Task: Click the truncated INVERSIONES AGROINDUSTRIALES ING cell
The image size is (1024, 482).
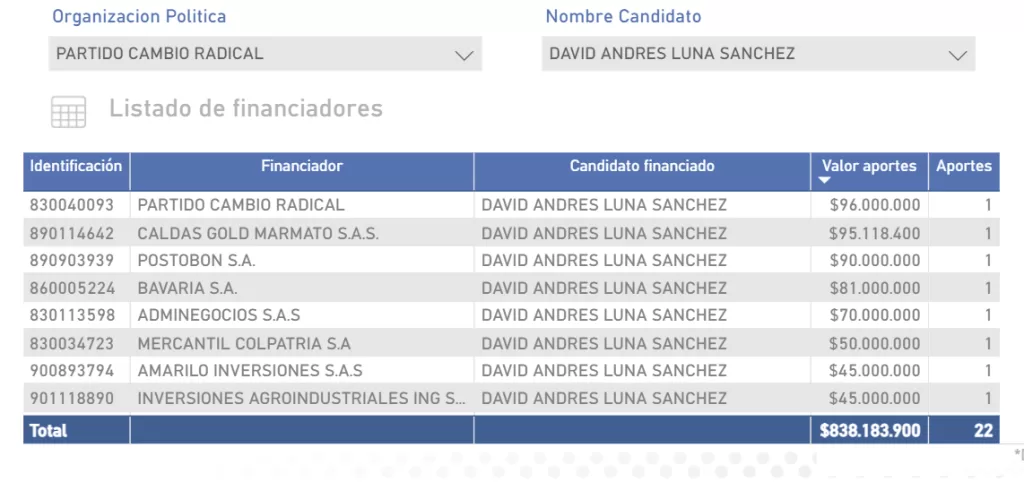Action: pyautogui.click(x=302, y=398)
